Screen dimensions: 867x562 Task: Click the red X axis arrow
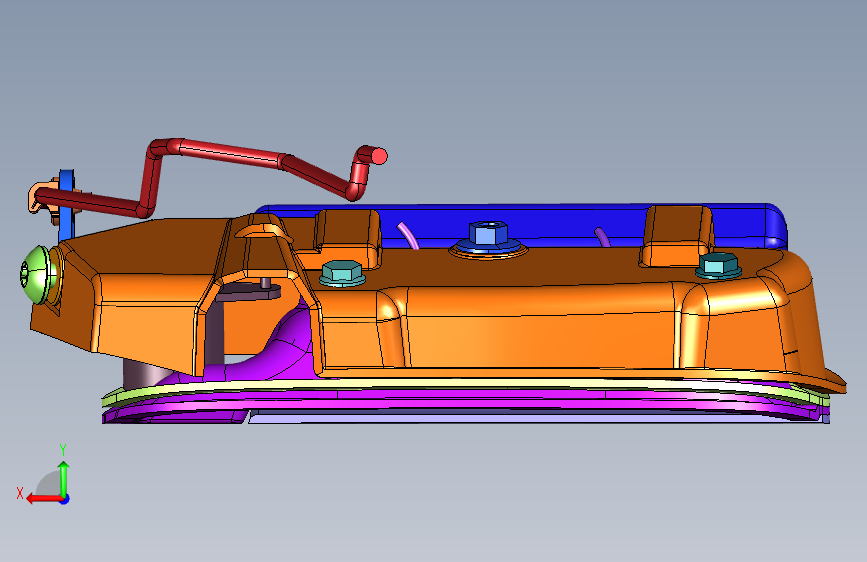44,499
